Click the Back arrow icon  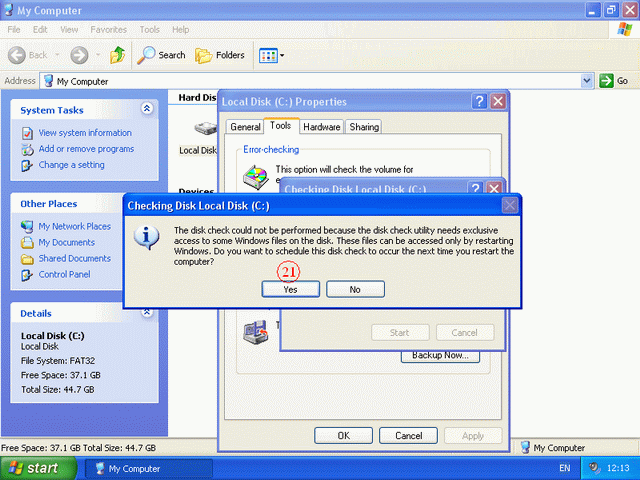(x=17, y=55)
